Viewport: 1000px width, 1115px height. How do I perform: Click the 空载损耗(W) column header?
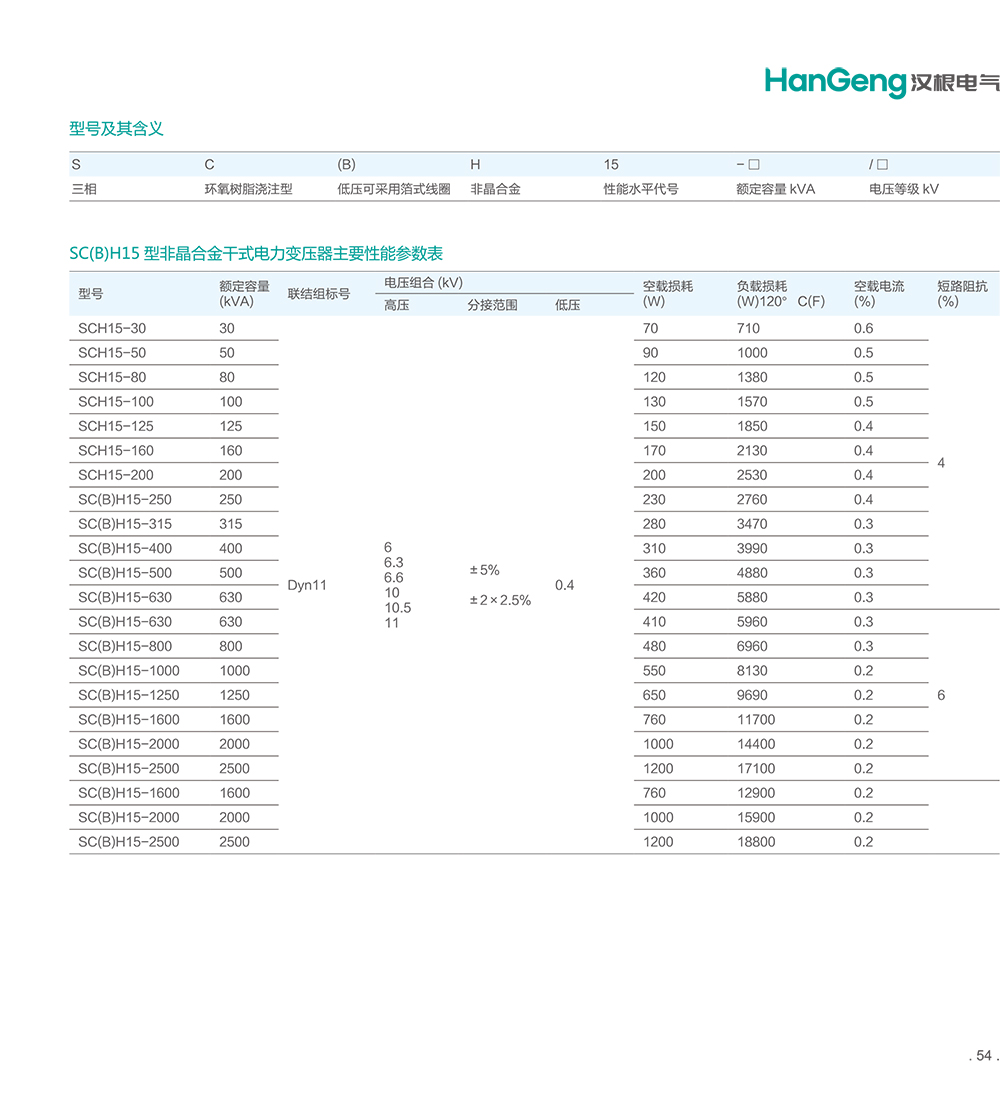click(666, 292)
